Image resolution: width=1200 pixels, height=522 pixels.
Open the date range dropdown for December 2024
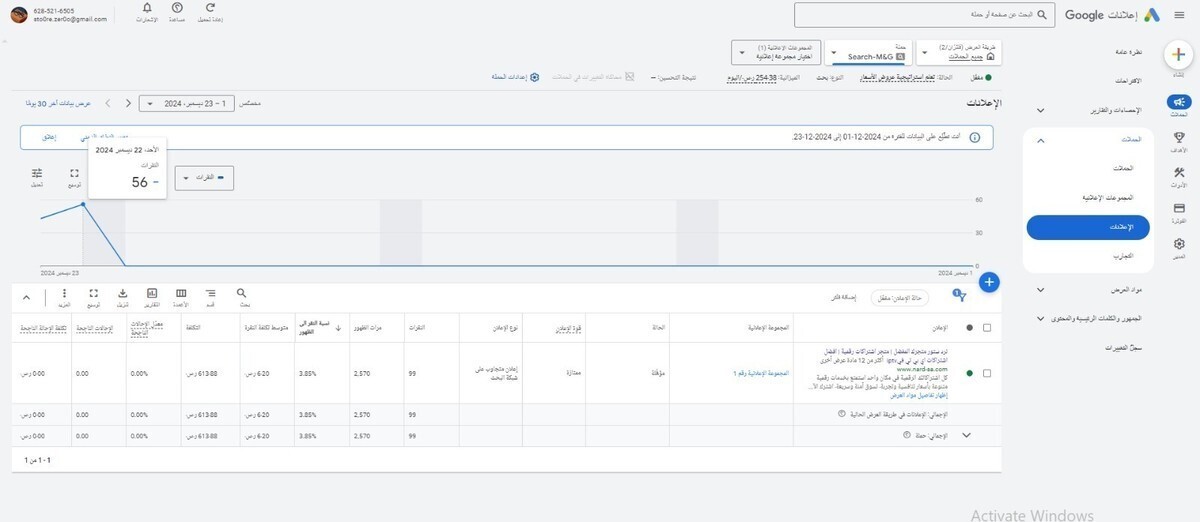196,103
